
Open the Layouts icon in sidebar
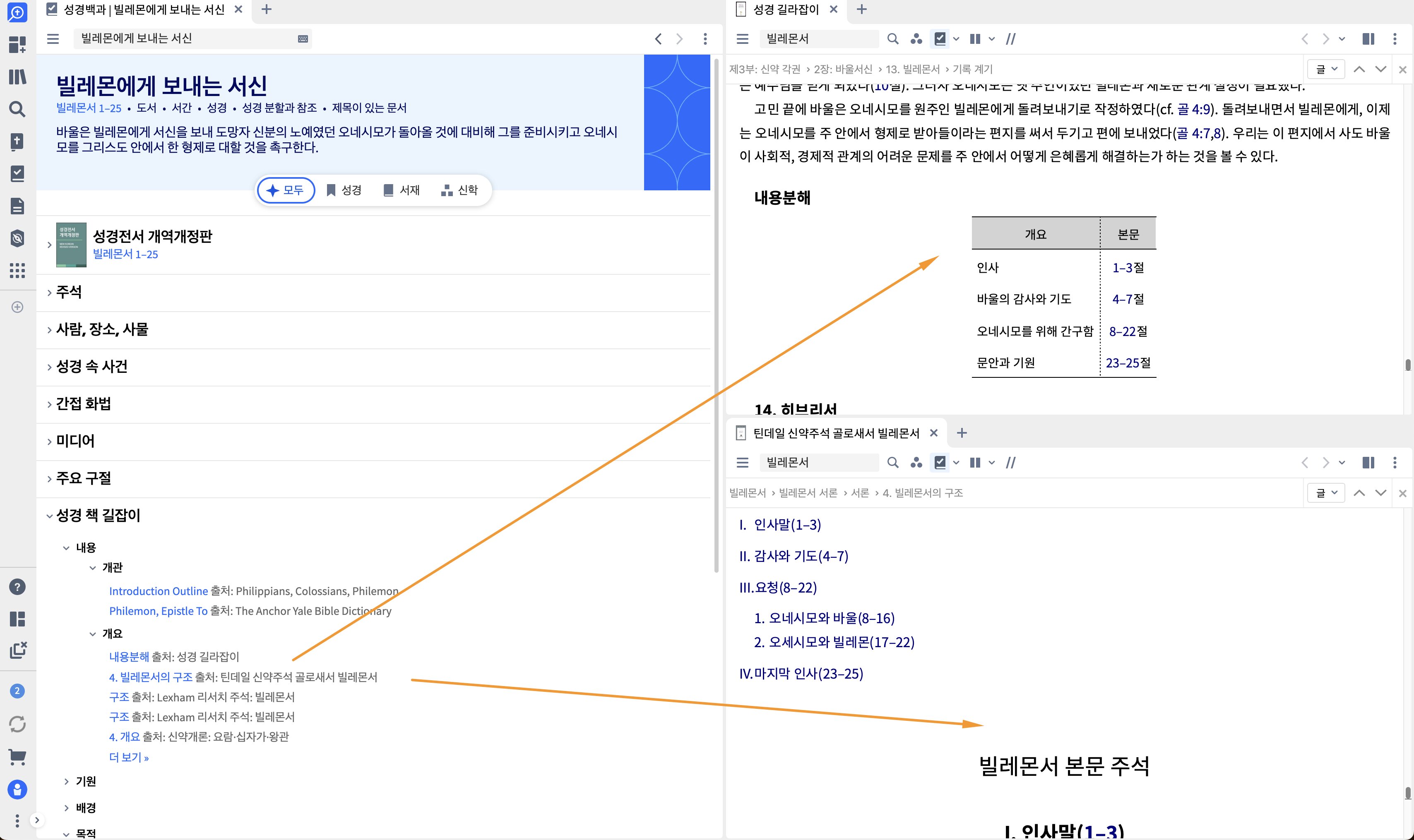click(x=17, y=619)
